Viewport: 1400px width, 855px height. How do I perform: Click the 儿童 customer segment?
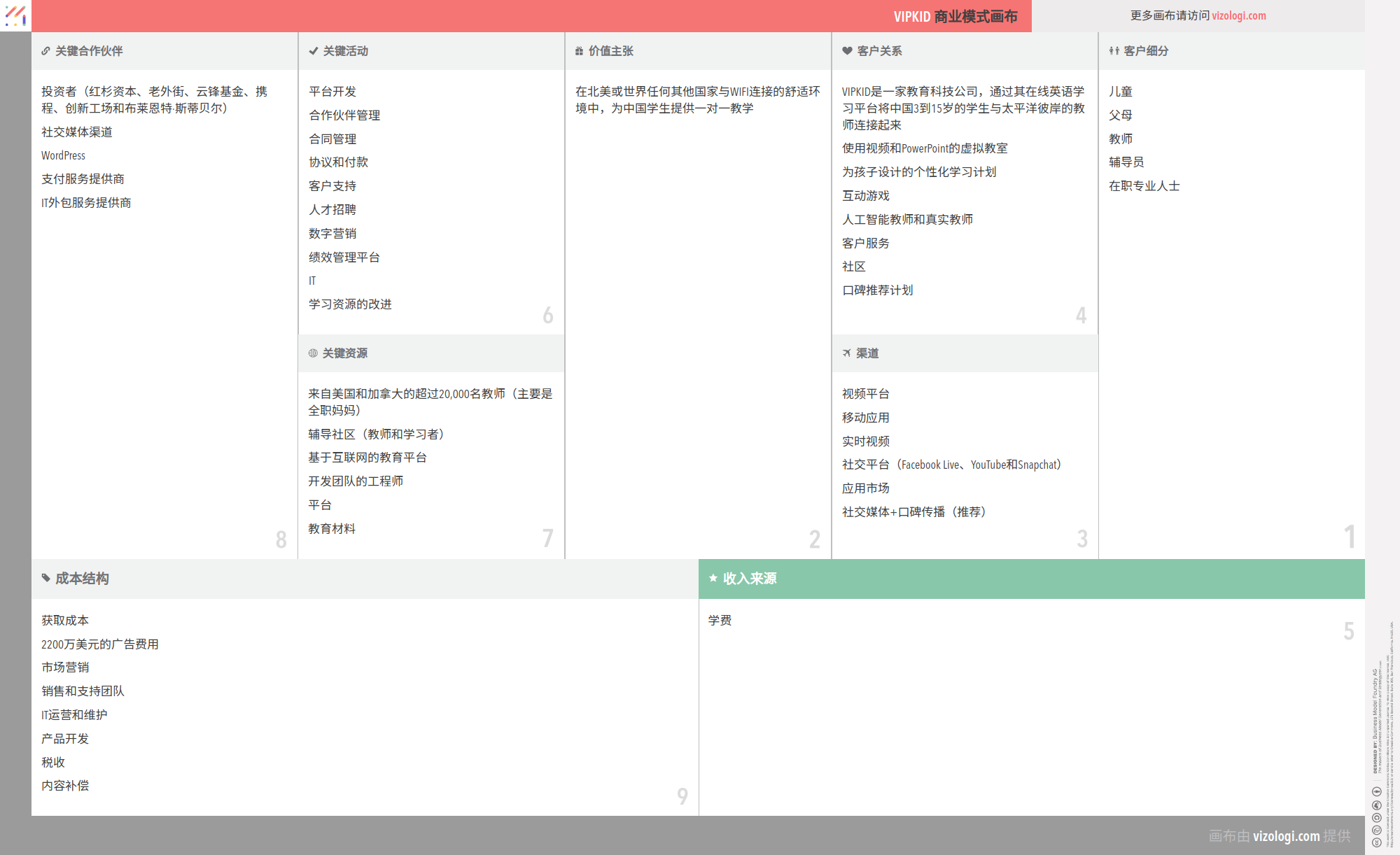pos(1120,92)
